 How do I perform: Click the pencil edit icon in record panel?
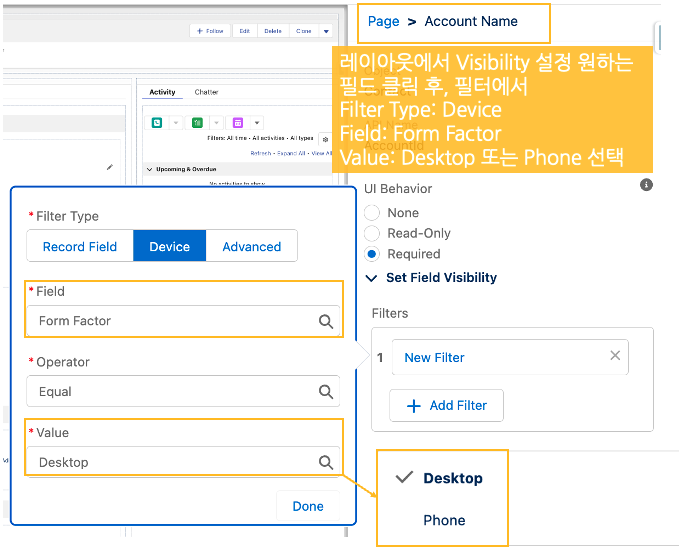pyautogui.click(x=110, y=167)
